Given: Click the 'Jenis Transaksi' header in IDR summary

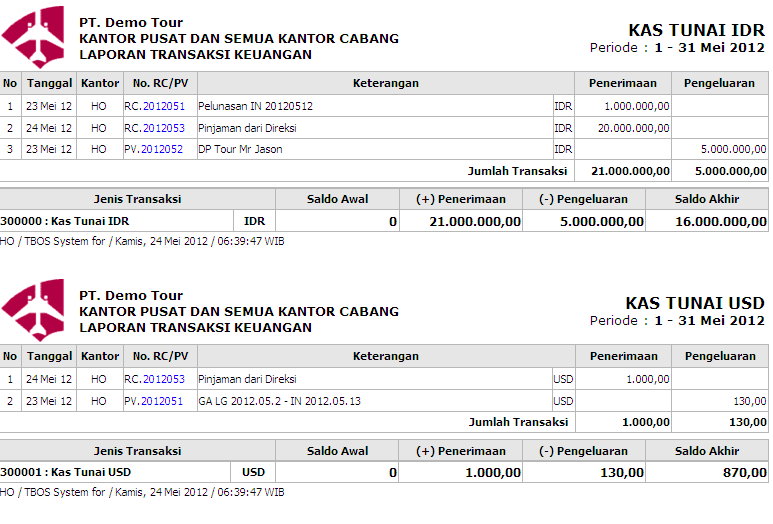Looking at the screenshot, I should 138,199.
